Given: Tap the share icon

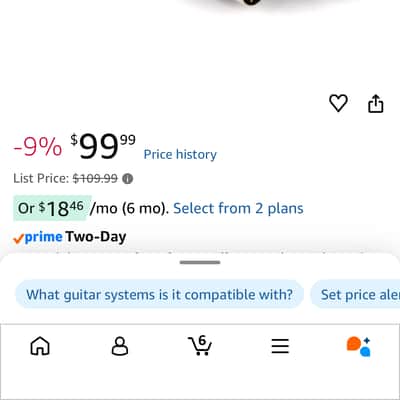Looking at the screenshot, I should click(376, 104).
